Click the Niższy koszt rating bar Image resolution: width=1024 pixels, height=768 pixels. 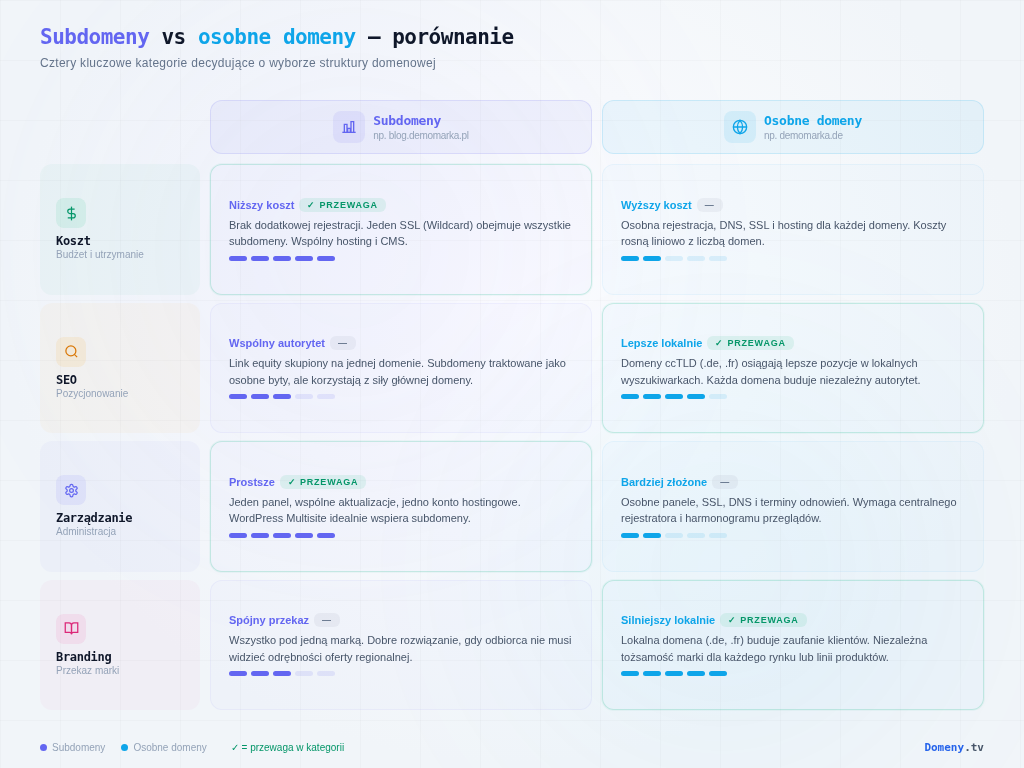point(282,258)
